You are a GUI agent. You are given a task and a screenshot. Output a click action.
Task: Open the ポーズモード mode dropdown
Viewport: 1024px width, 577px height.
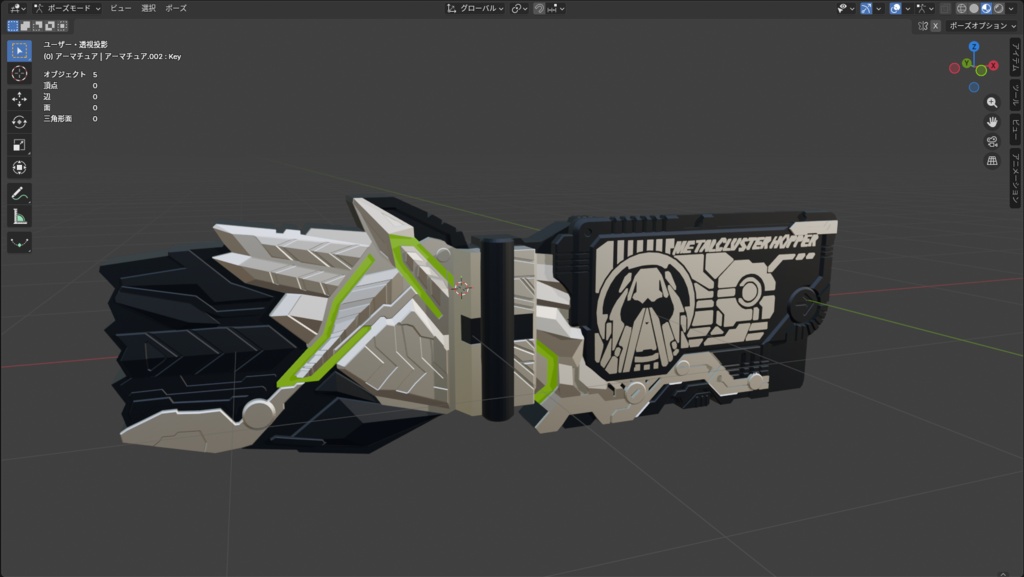pos(67,8)
